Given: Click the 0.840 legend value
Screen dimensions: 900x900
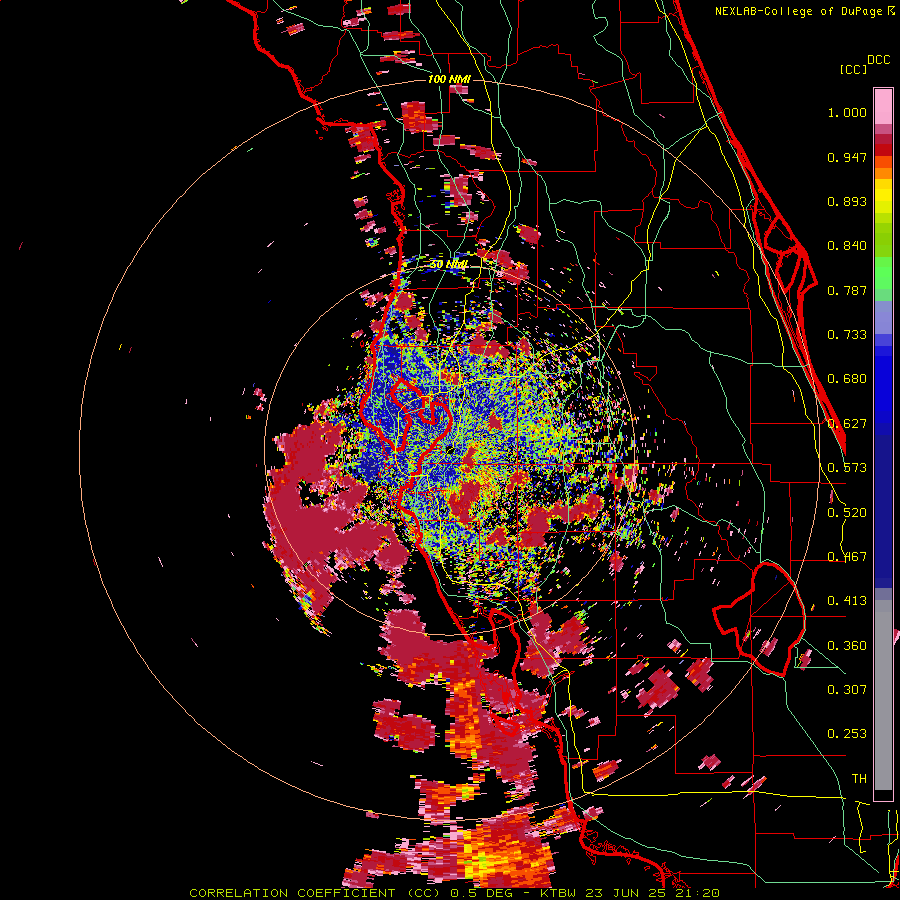Looking at the screenshot, I should 847,246.
